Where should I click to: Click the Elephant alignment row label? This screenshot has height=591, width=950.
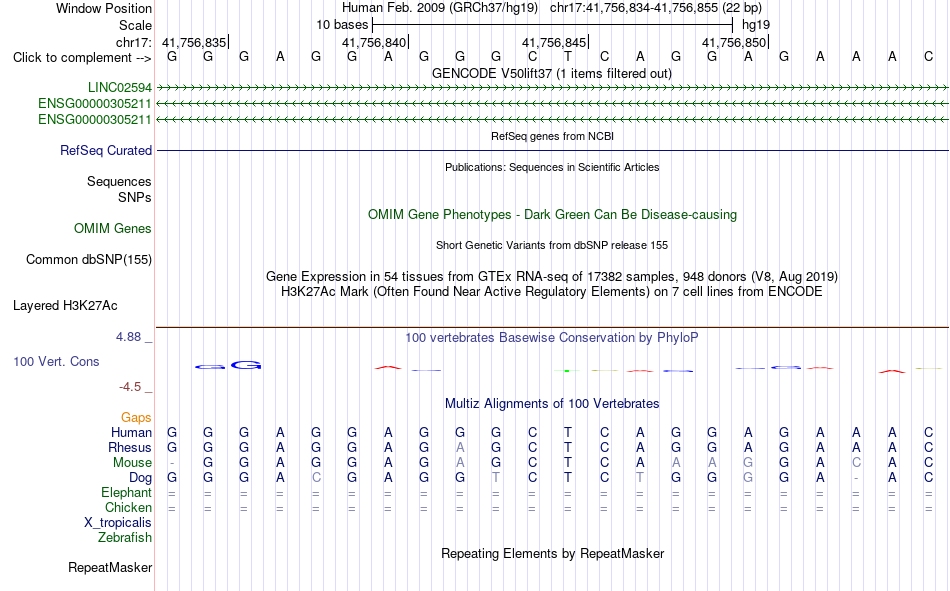pos(126,492)
